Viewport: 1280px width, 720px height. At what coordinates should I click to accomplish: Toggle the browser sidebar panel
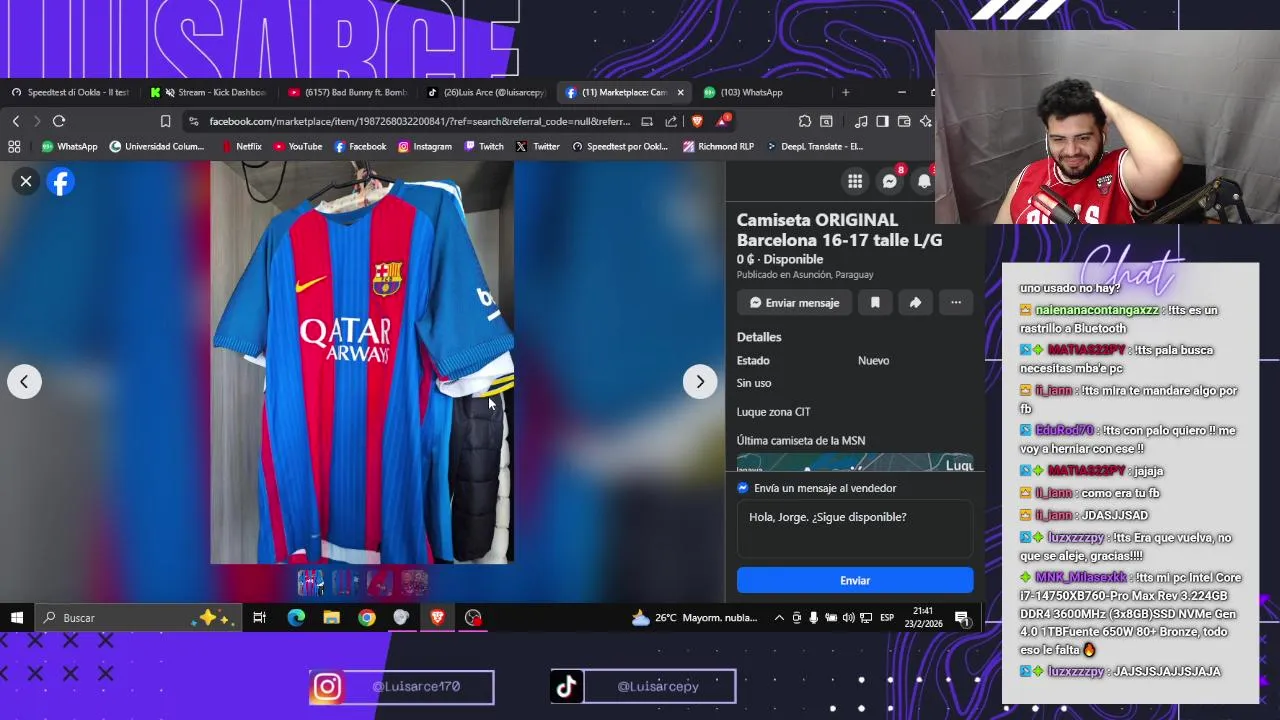tap(882, 121)
